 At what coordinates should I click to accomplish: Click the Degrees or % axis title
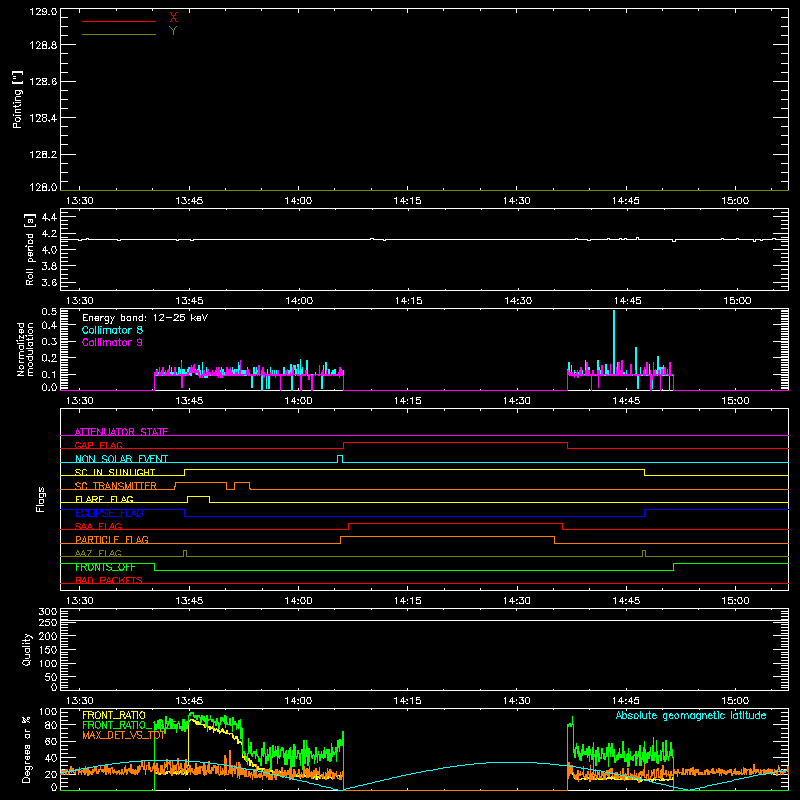pos(27,749)
